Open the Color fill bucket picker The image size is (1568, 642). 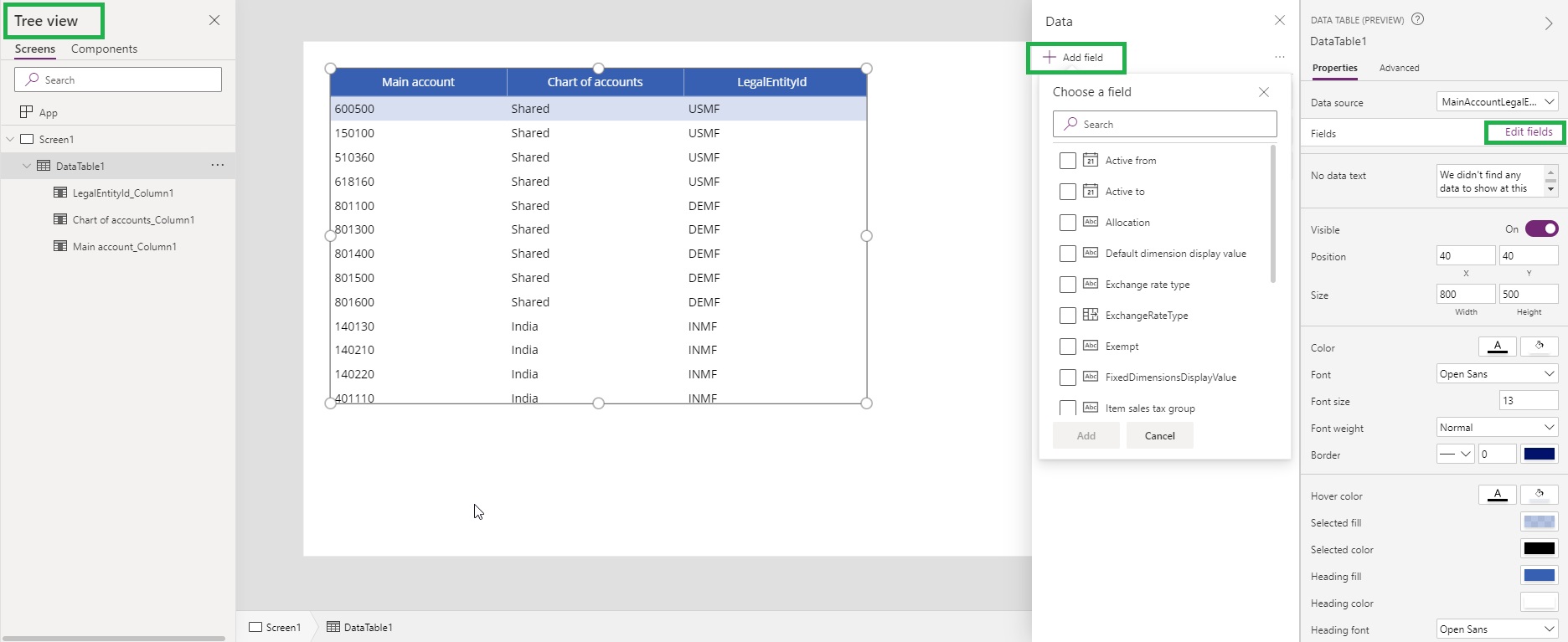pyautogui.click(x=1539, y=347)
